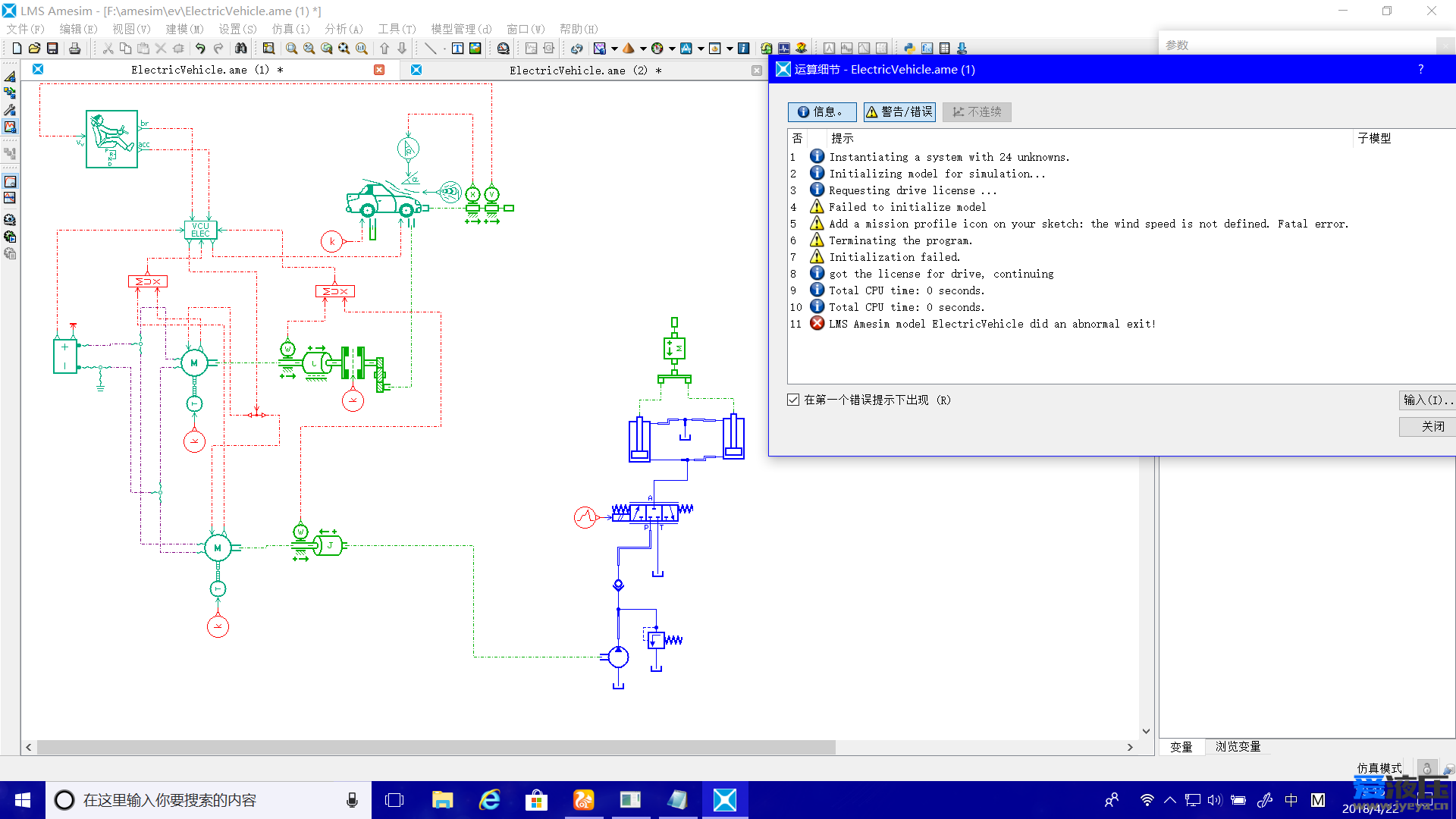Toggle show on first error checkbox
Viewport: 1456px width, 819px height.
[x=793, y=400]
